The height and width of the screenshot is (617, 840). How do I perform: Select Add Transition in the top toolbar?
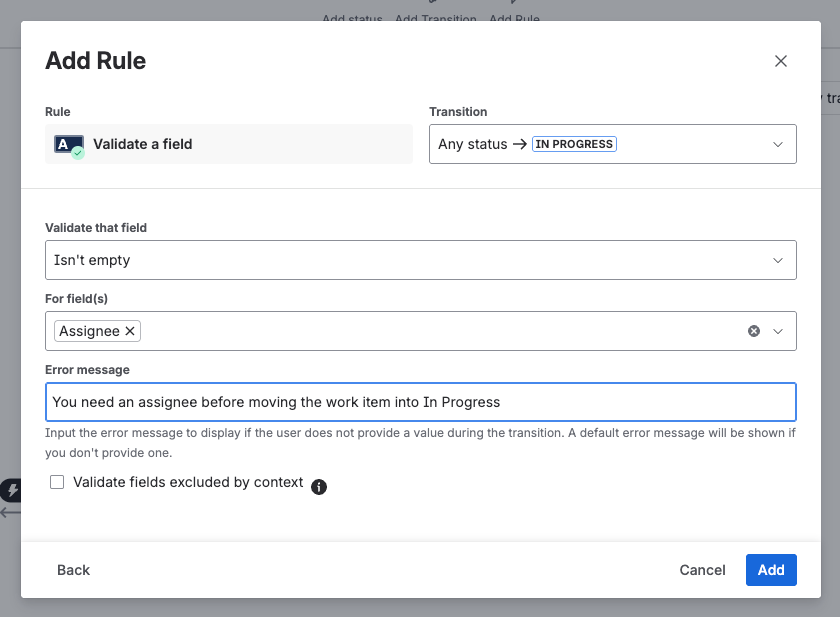pyautogui.click(x=435, y=18)
